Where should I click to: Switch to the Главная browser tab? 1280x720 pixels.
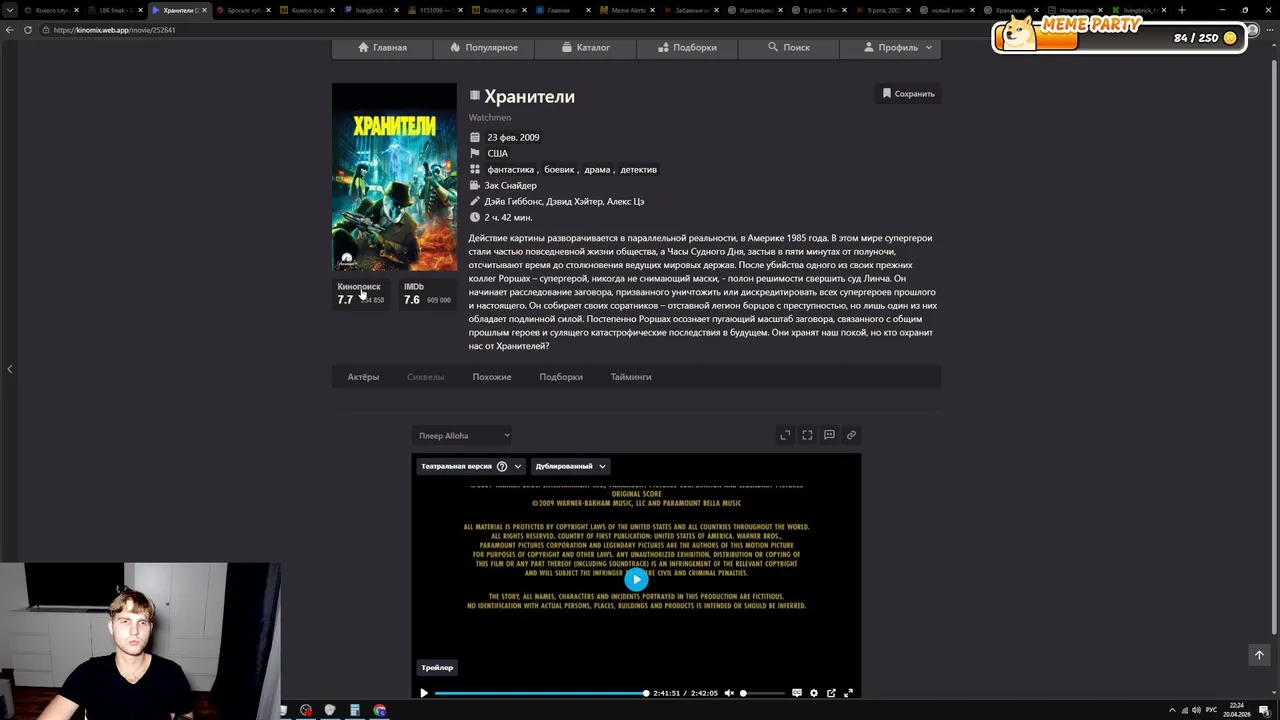(x=563, y=10)
